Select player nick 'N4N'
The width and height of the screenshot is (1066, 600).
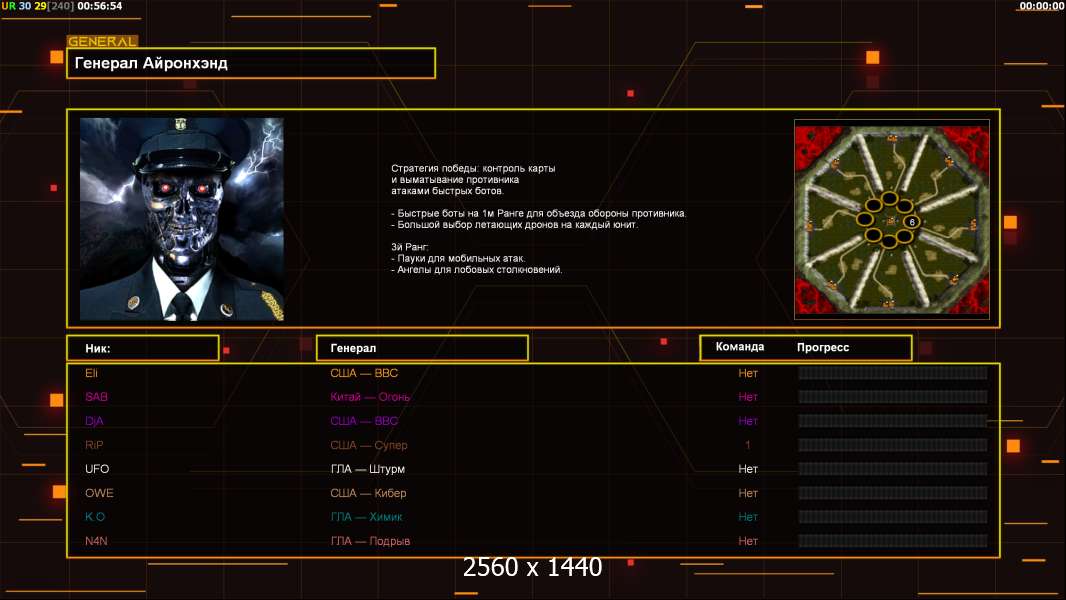97,541
